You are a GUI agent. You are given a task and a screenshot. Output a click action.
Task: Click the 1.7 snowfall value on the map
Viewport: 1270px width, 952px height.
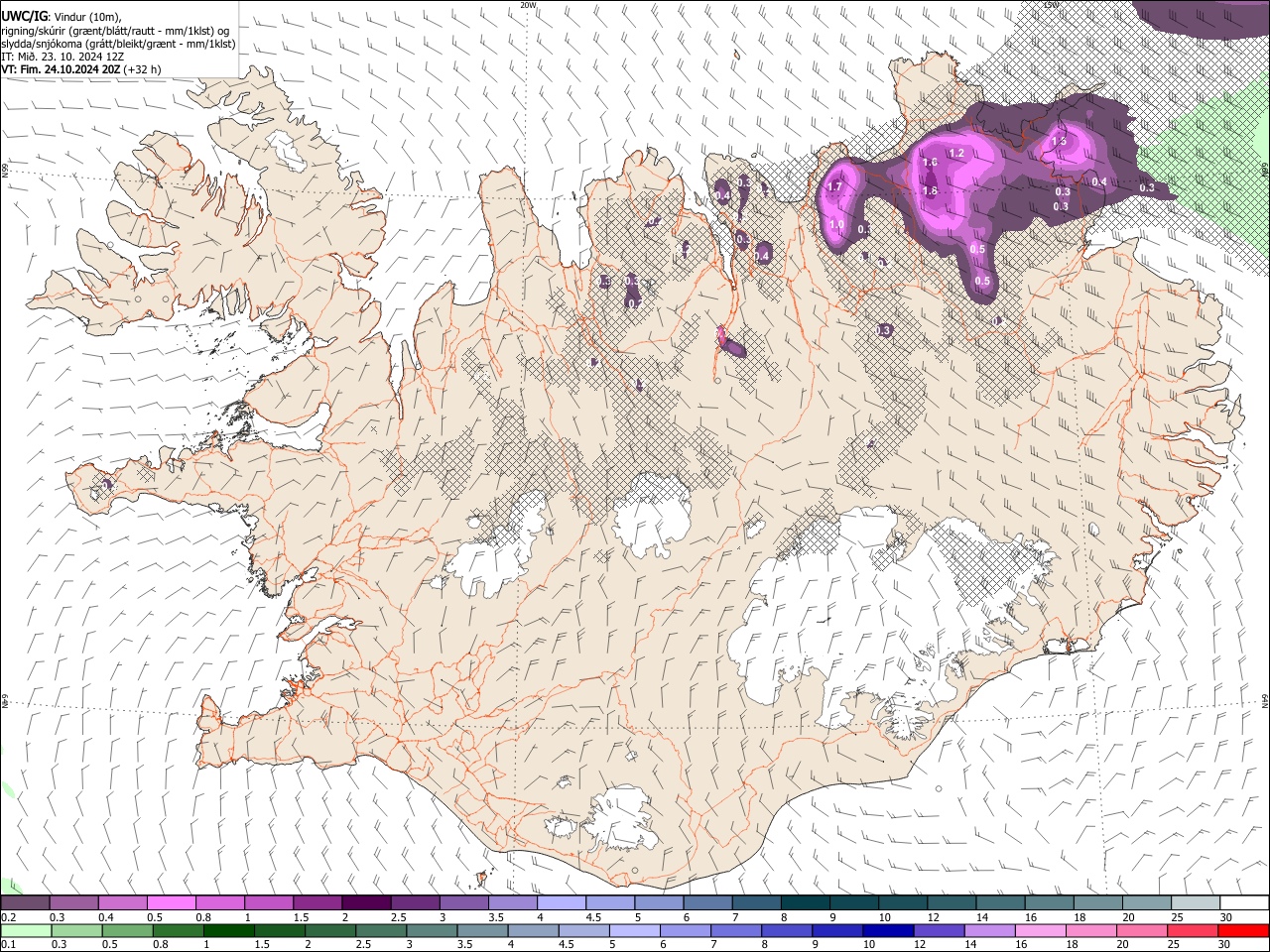coord(834,186)
